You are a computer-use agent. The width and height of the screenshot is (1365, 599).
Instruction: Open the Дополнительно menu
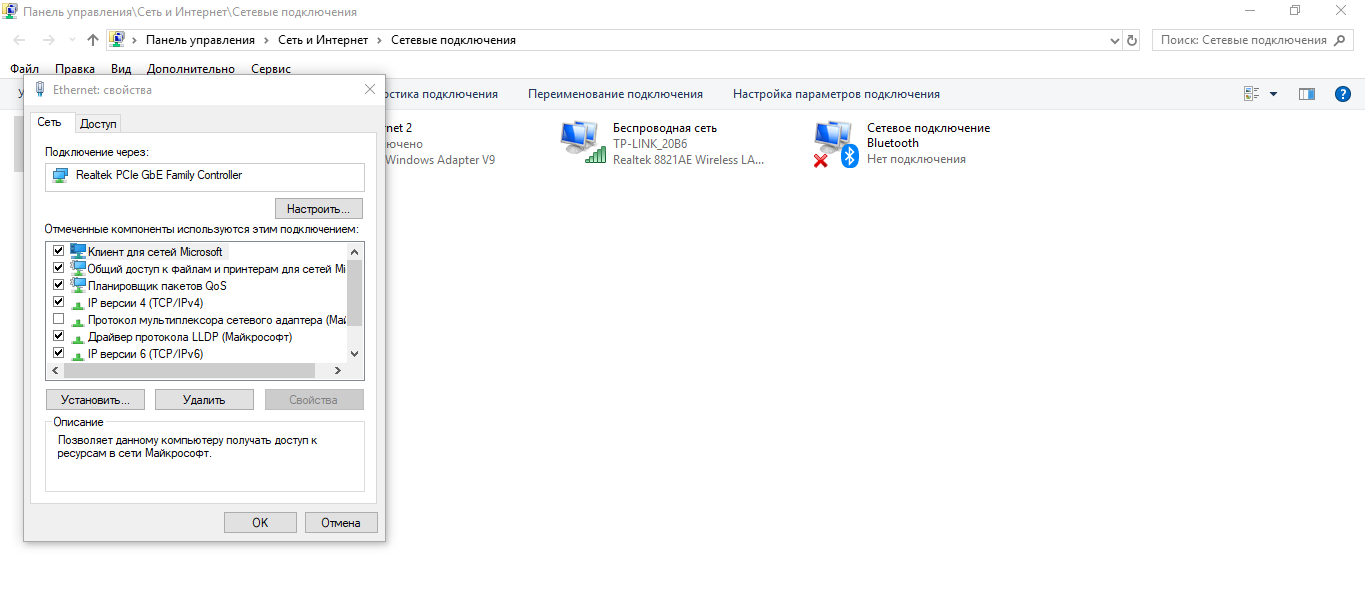[191, 69]
